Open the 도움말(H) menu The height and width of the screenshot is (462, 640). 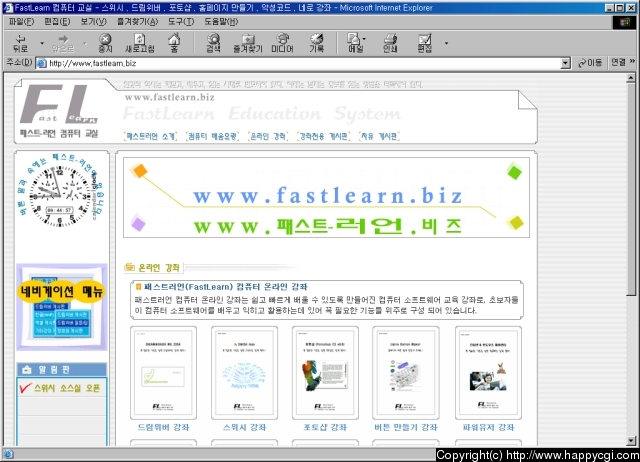click(x=221, y=22)
